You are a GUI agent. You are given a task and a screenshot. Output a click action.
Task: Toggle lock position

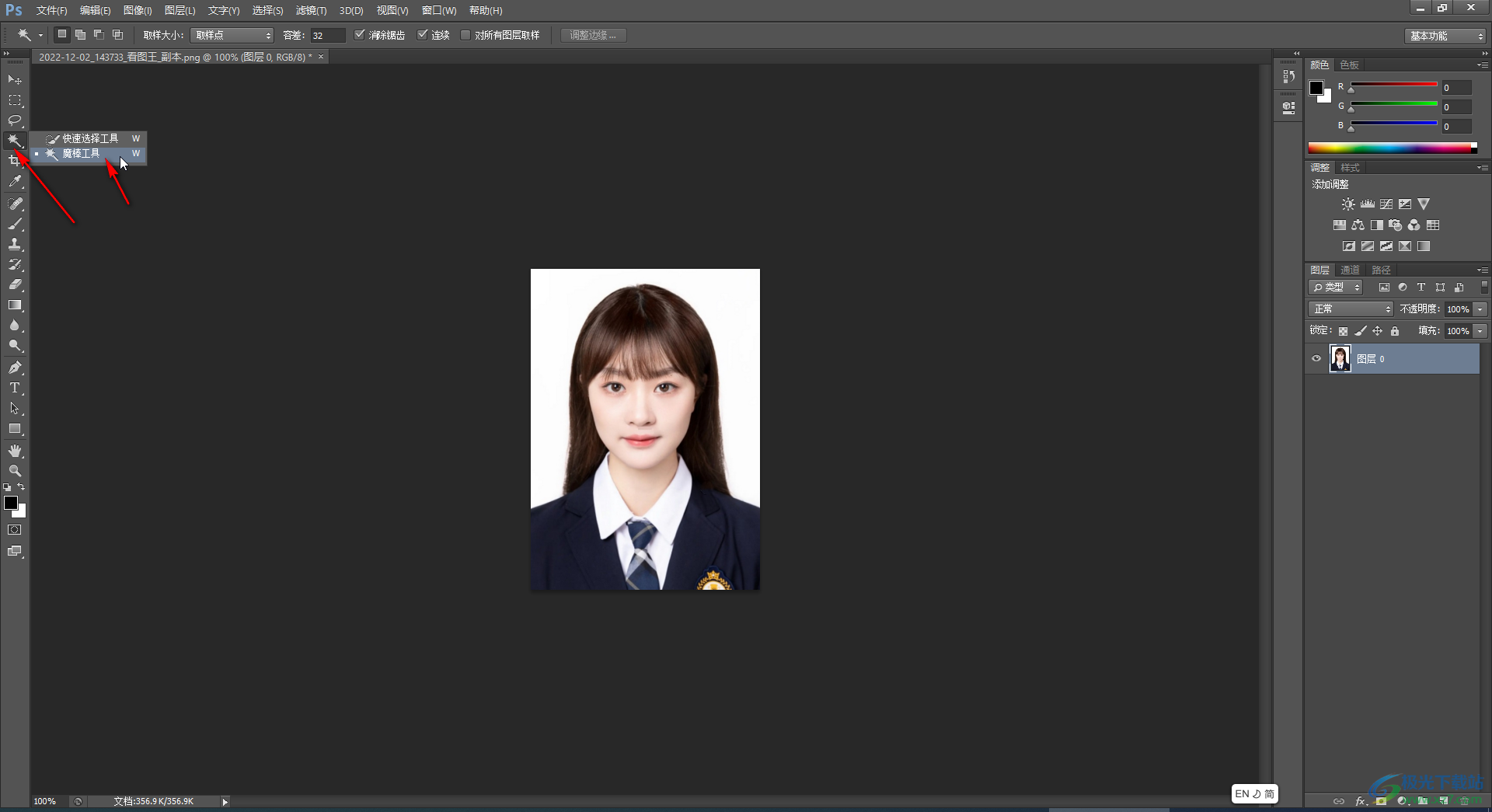click(x=1378, y=331)
